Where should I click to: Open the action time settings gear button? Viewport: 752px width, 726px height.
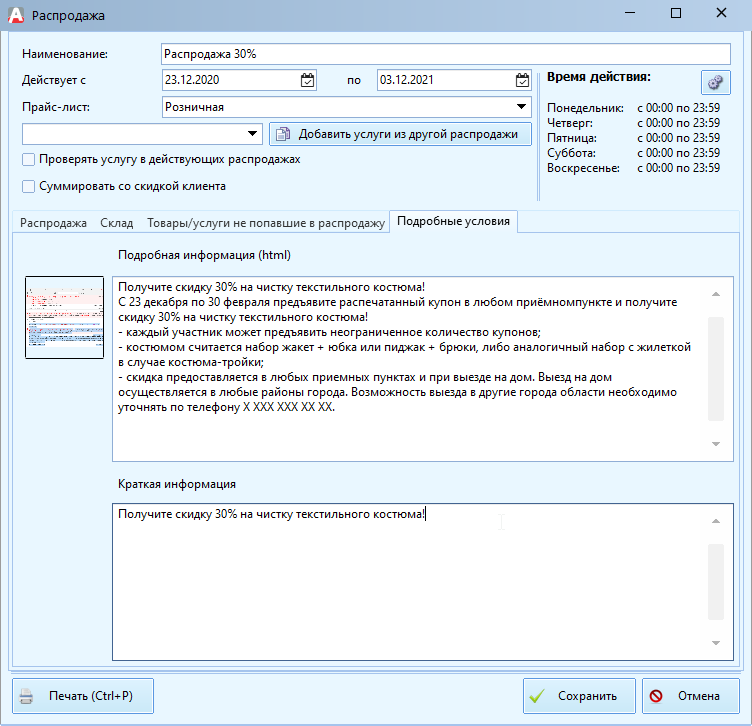(716, 82)
